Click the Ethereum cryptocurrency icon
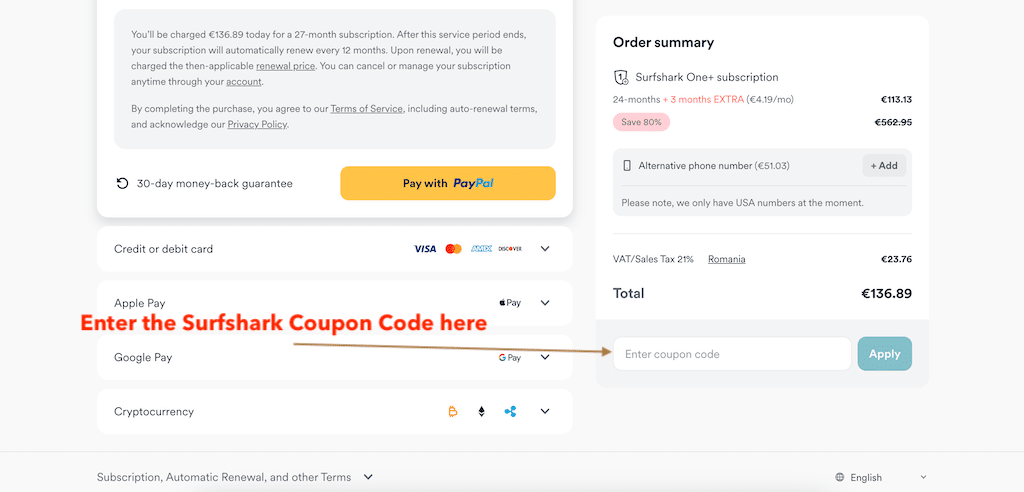Viewport: 1024px width, 492px height. point(481,411)
